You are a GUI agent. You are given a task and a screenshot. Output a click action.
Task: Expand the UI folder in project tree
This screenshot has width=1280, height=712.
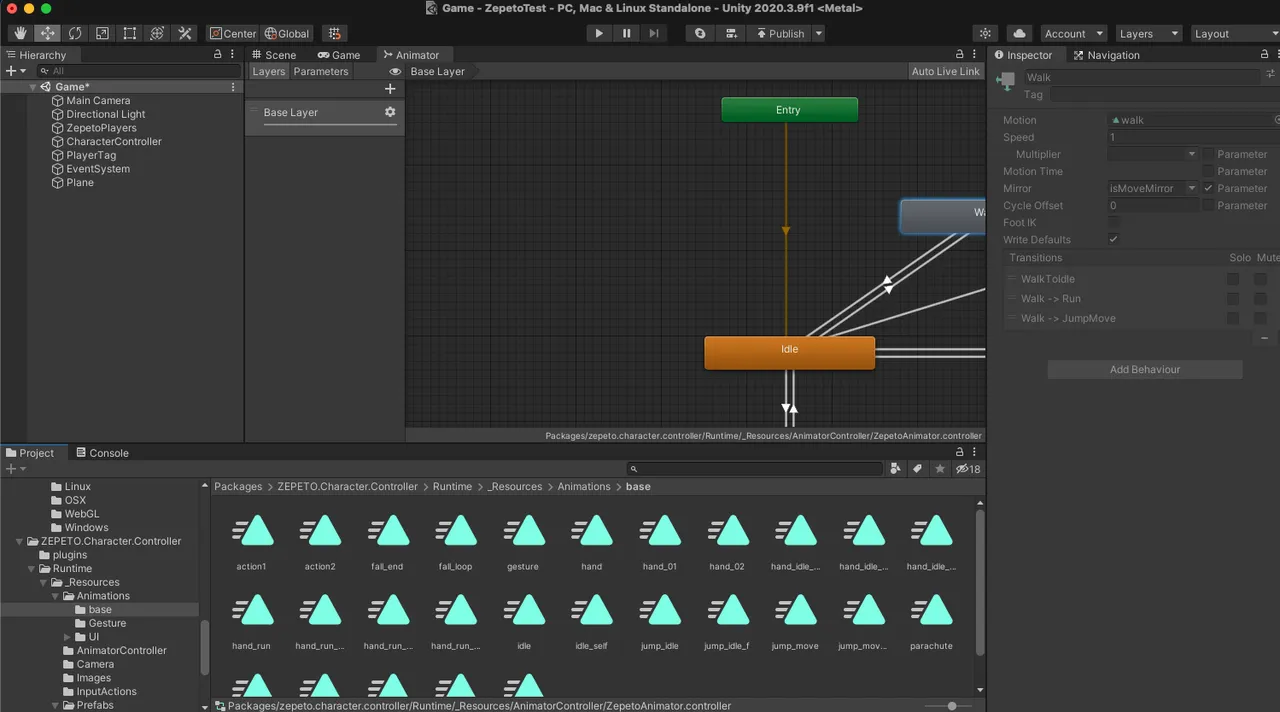tap(67, 637)
